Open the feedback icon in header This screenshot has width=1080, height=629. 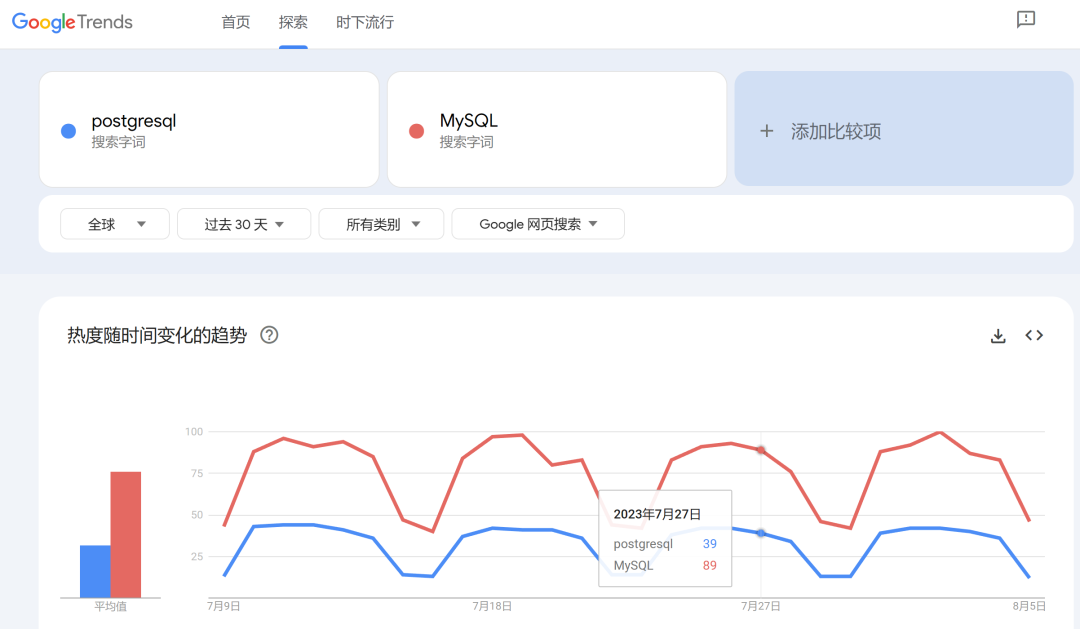1026,19
